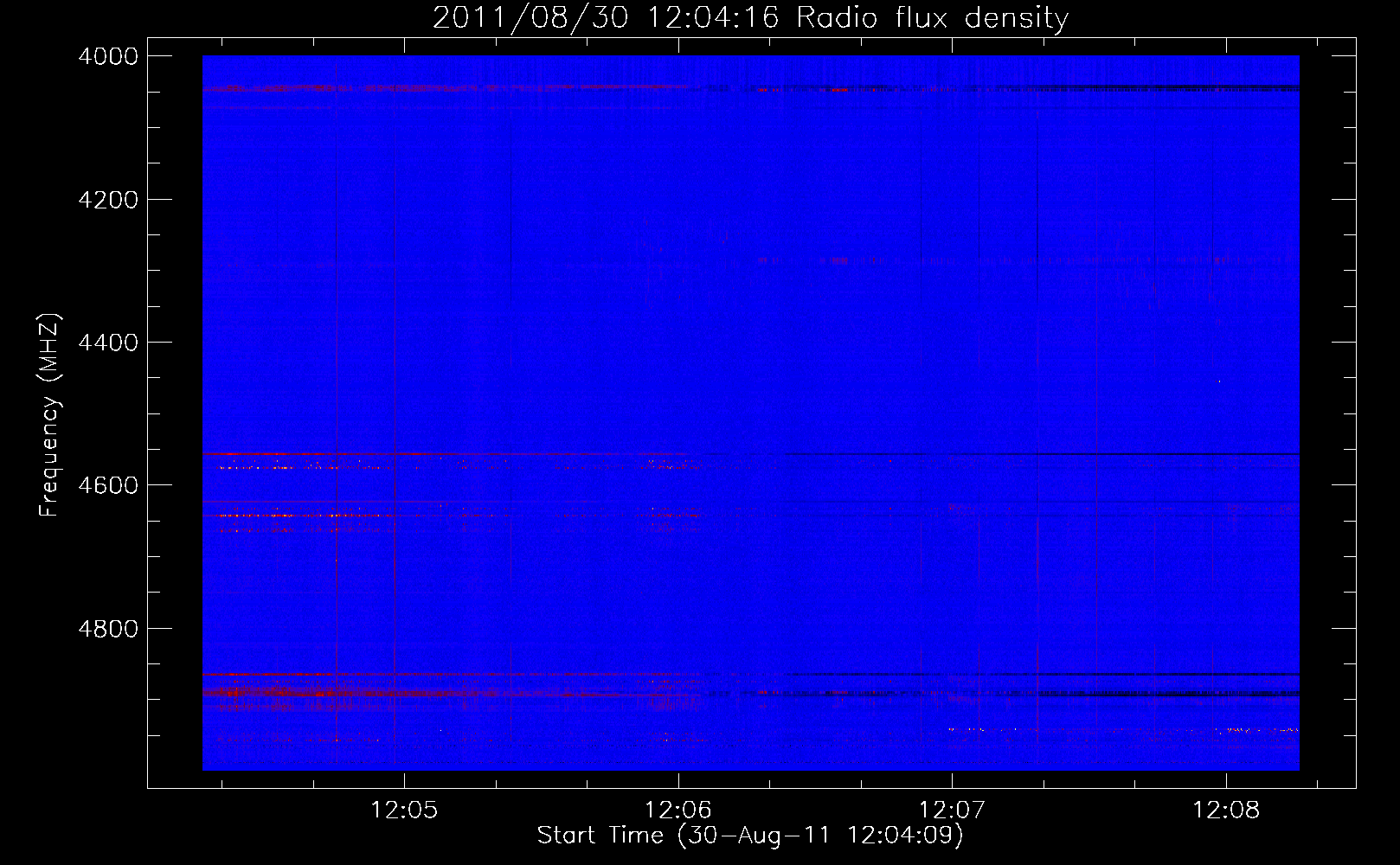Screen dimensions: 1400x865
Task: Click the 12:07 time tick label
Action: pyautogui.click(x=952, y=811)
